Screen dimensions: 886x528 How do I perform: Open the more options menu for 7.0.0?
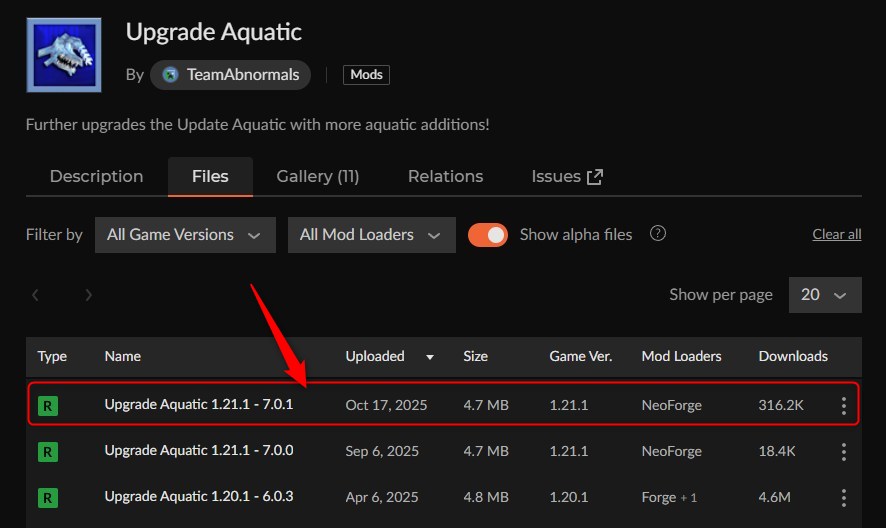pyautogui.click(x=844, y=452)
